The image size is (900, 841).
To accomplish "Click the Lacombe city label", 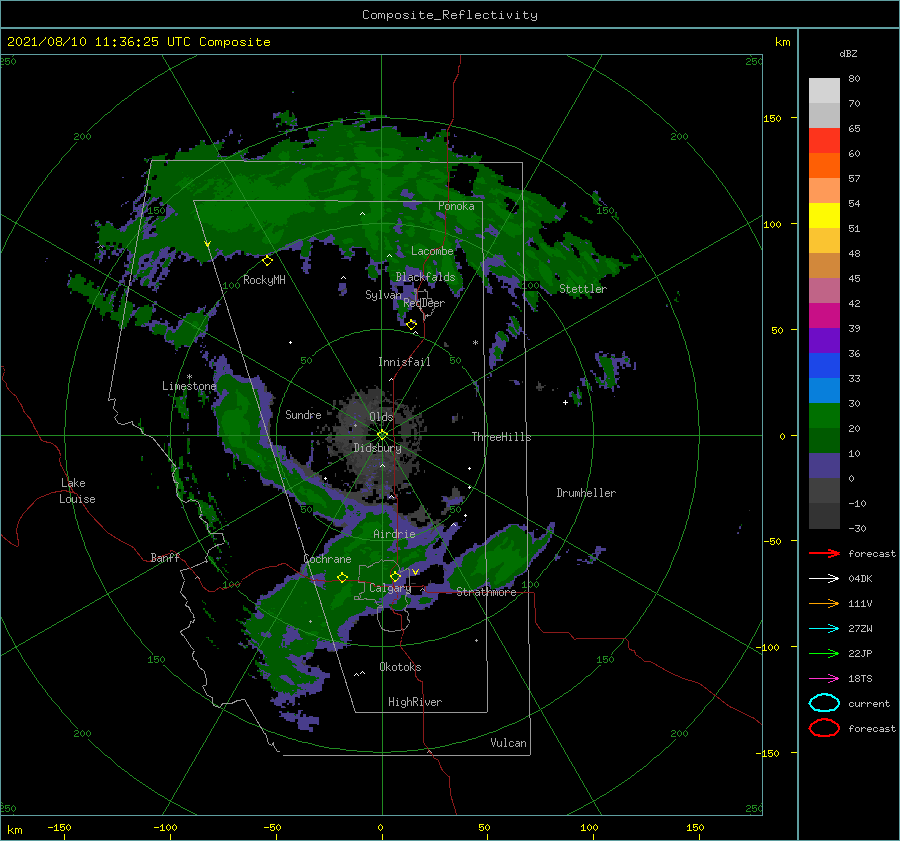I will click(x=432, y=251).
